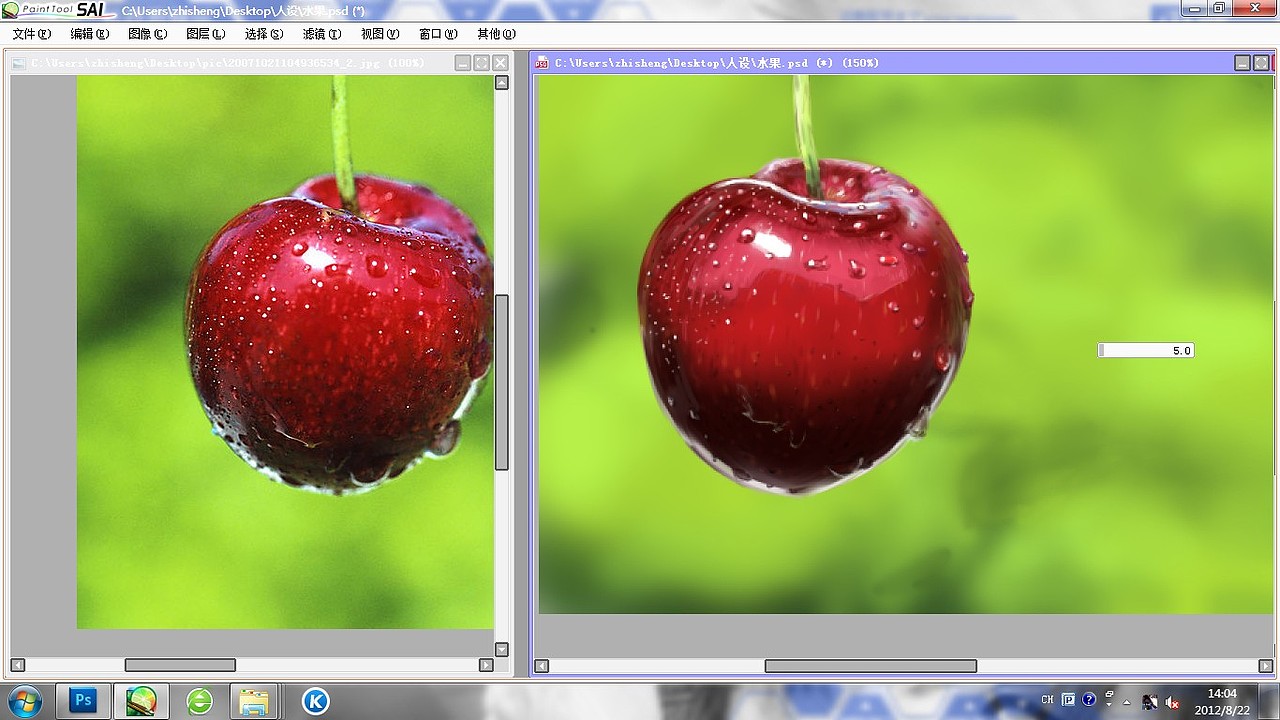Click the taskbar clock showing 14:04
This screenshot has height=720, width=1280.
(x=1222, y=701)
